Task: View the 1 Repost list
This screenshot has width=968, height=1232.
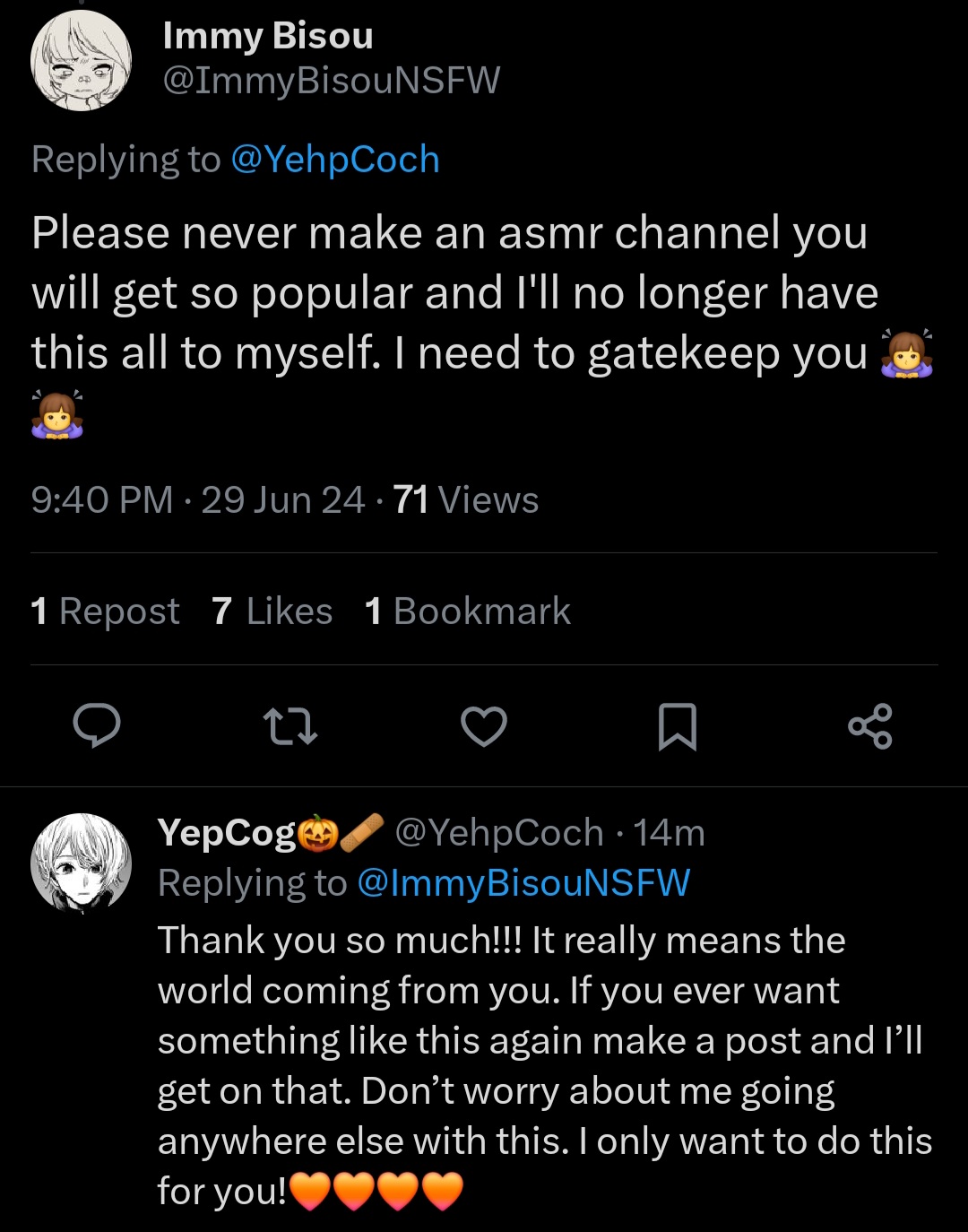Action: point(105,612)
